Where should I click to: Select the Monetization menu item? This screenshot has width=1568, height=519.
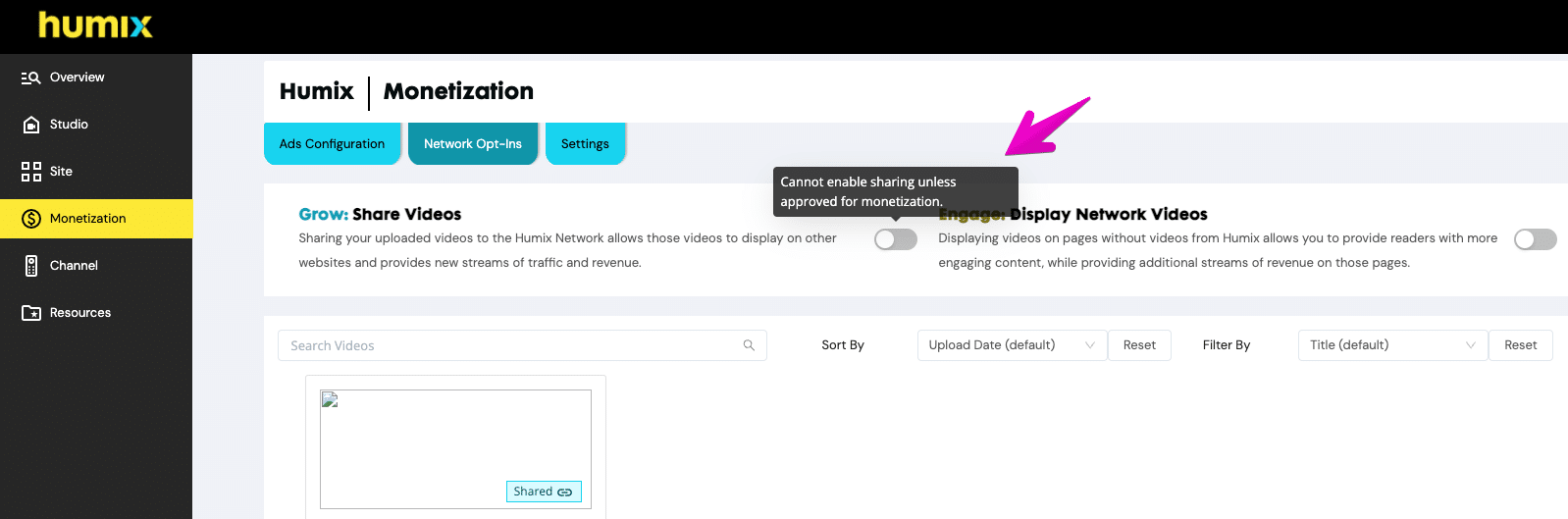tap(96, 219)
